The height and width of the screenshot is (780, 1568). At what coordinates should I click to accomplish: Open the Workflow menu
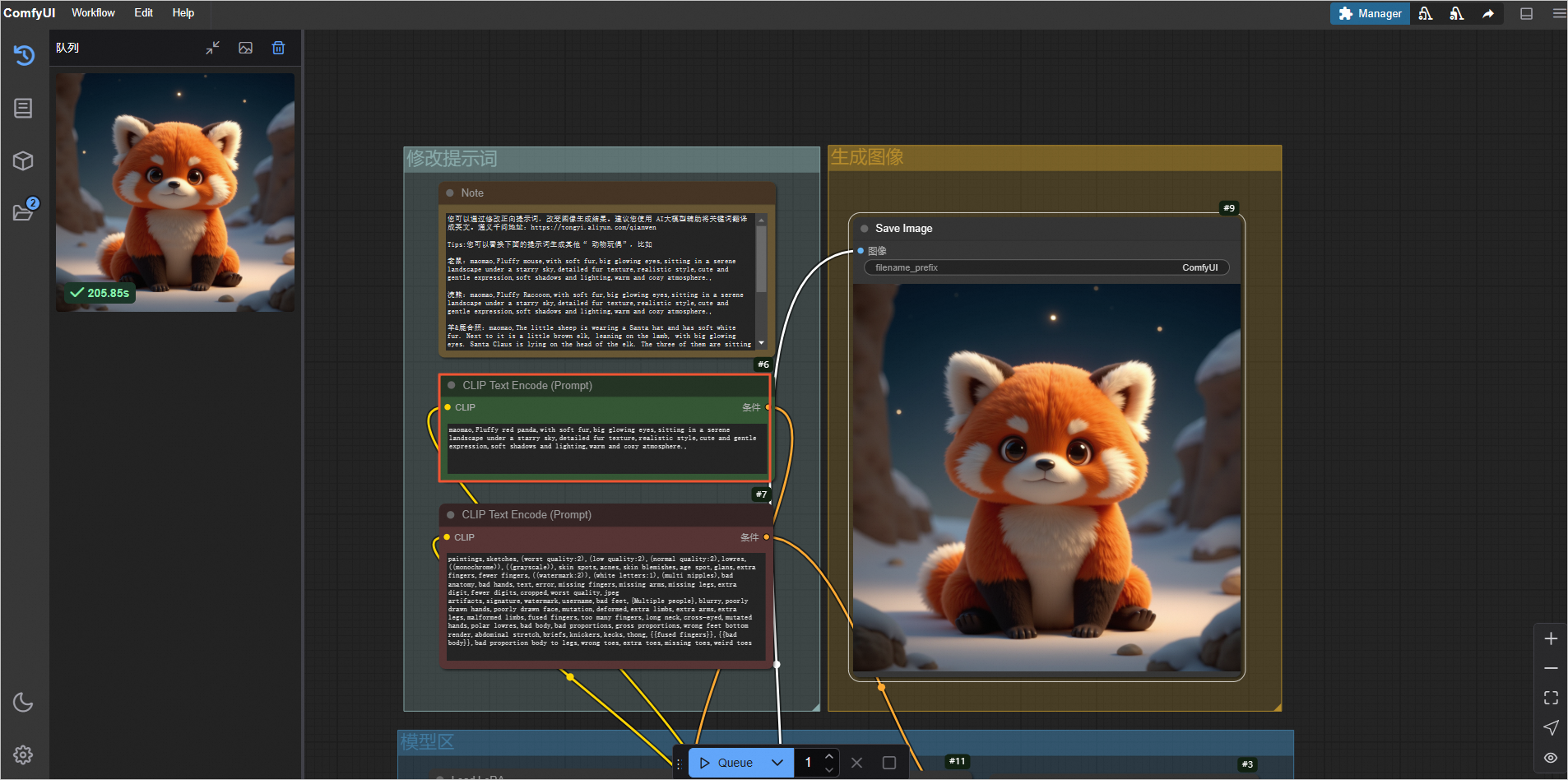tap(93, 13)
